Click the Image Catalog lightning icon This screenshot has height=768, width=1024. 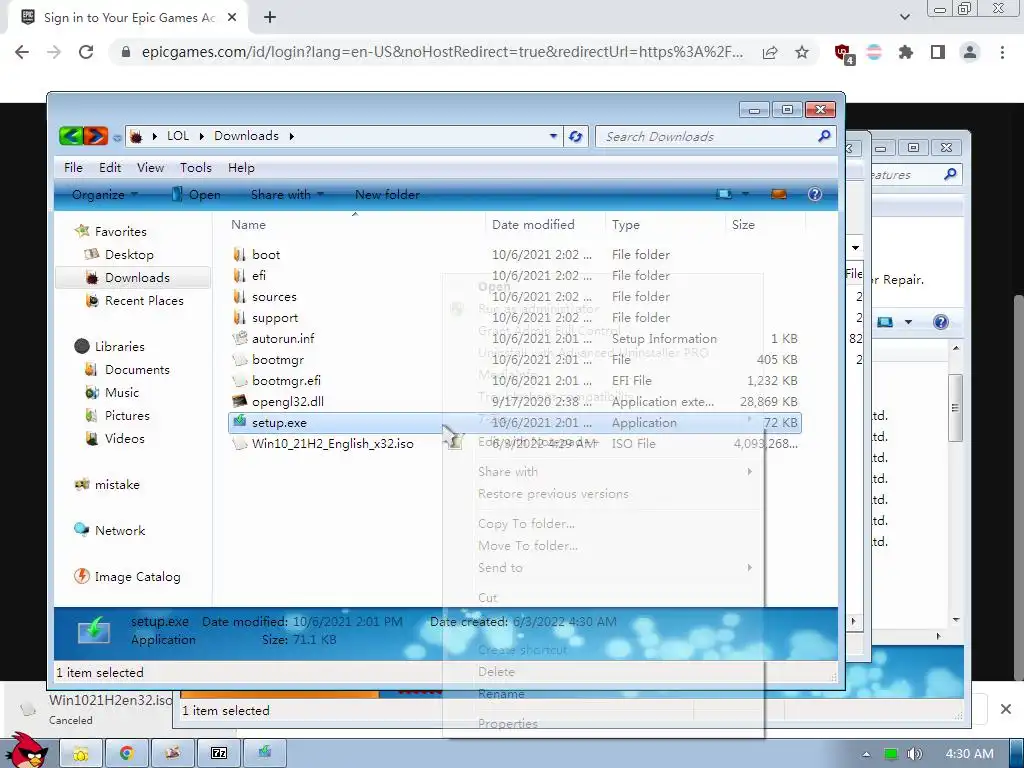coord(82,576)
